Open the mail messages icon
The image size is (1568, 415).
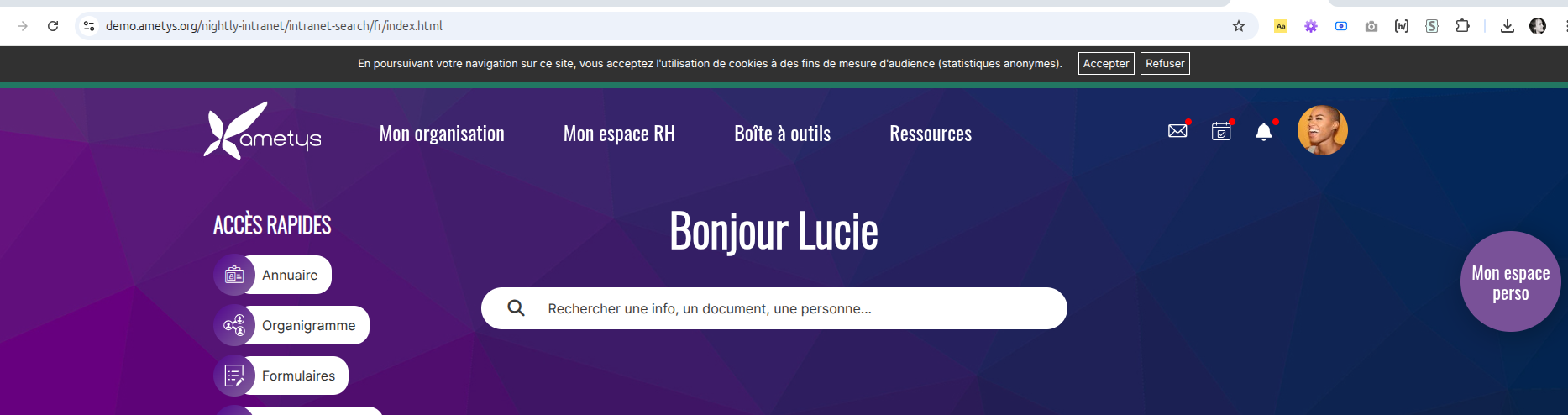(1177, 131)
